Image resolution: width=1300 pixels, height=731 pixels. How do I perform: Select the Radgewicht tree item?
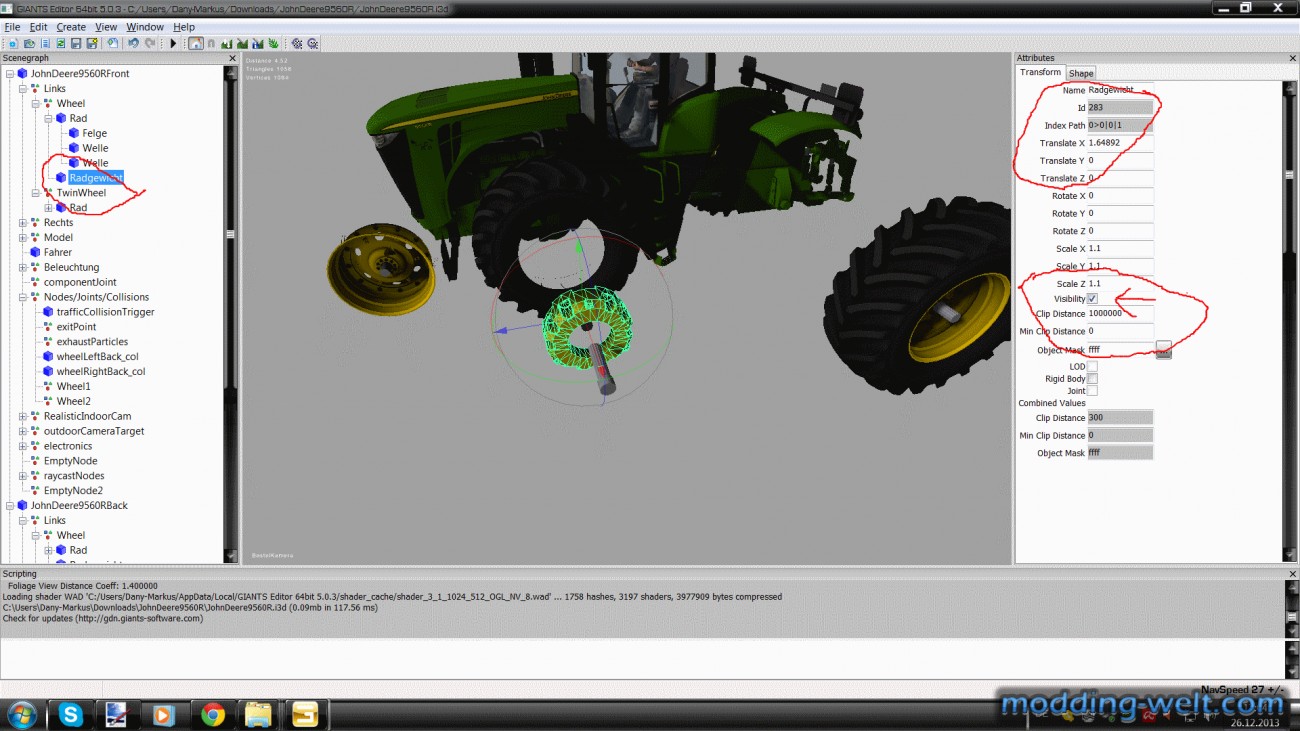point(96,178)
